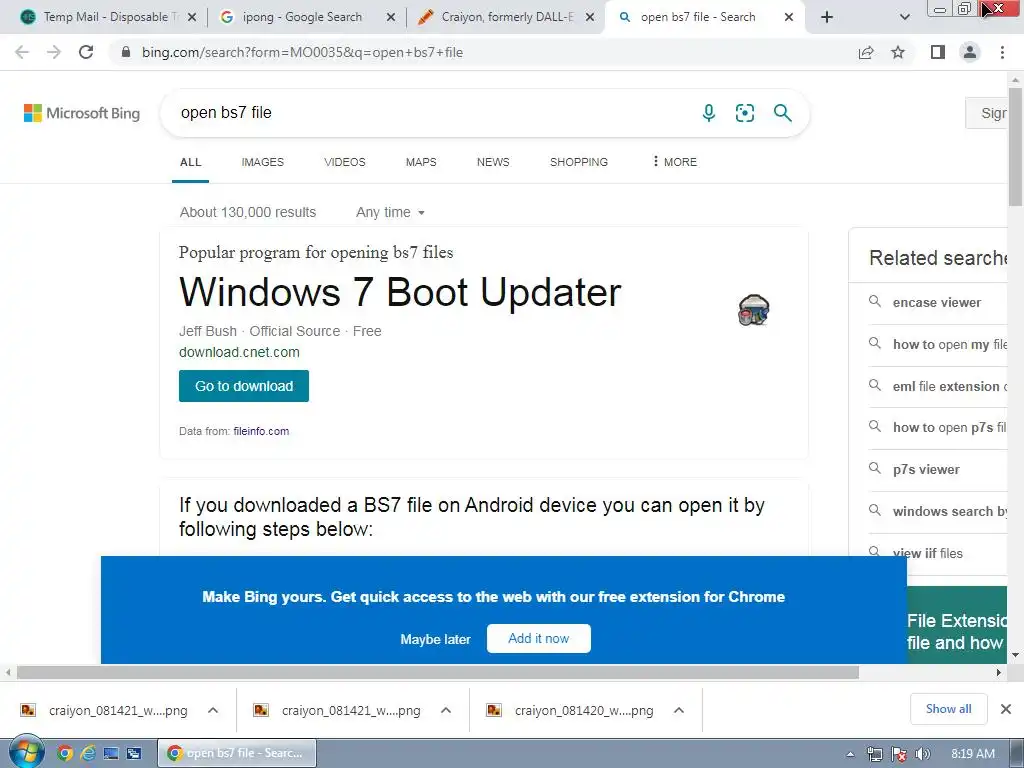Click the address bar URL
Screen dimensions: 1024x768
(302, 52)
